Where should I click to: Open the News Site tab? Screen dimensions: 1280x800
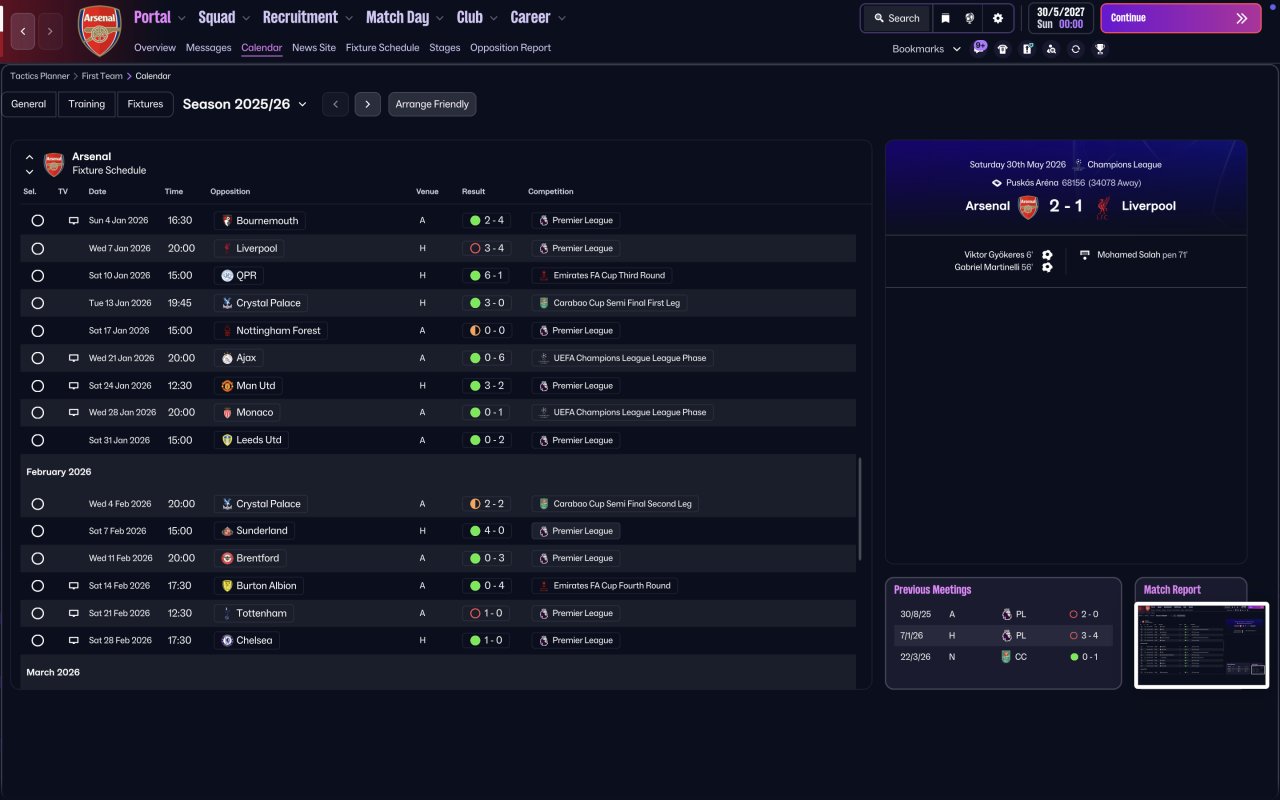tap(314, 48)
